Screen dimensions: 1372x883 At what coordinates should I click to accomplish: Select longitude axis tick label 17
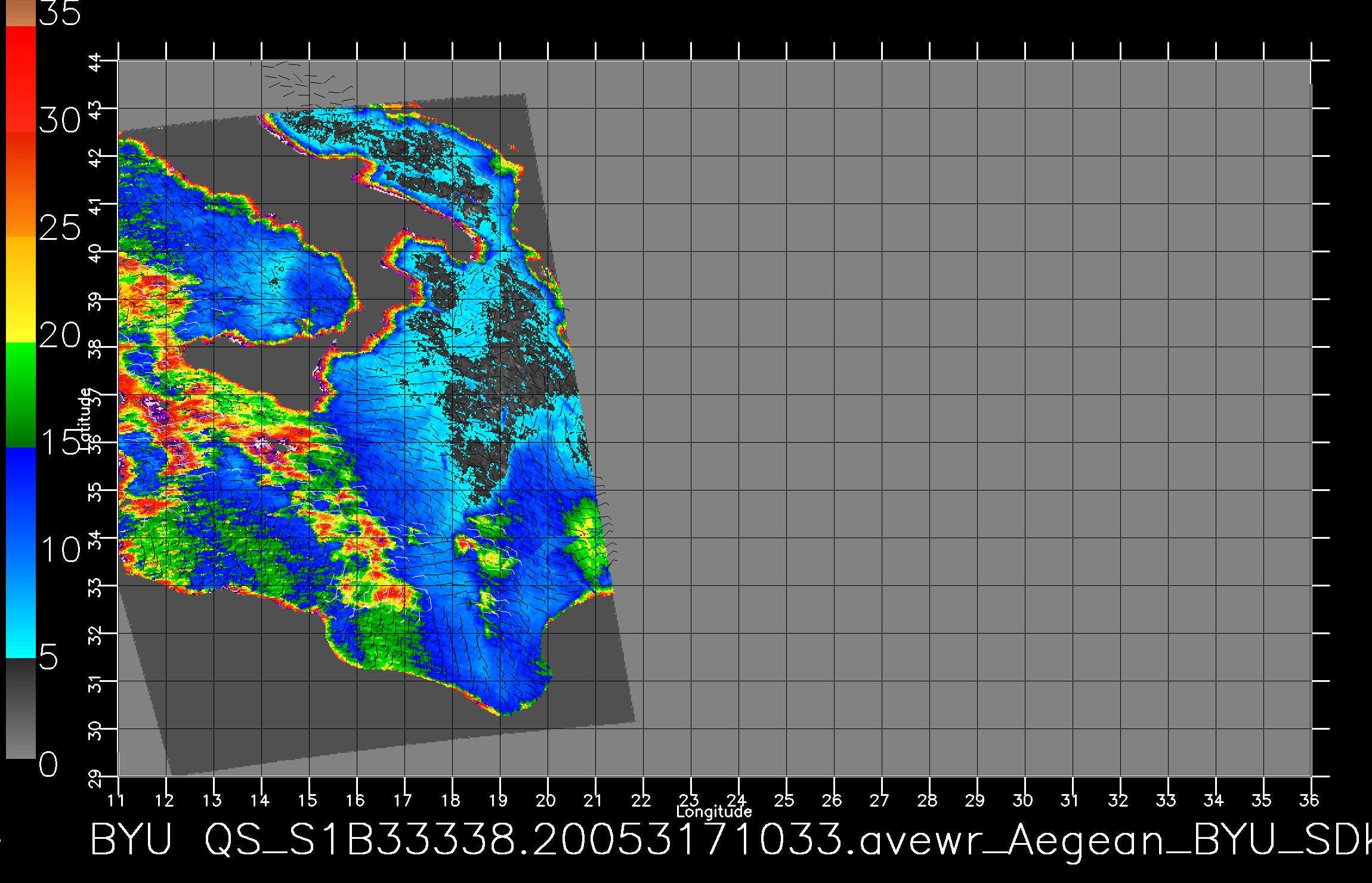(x=402, y=800)
